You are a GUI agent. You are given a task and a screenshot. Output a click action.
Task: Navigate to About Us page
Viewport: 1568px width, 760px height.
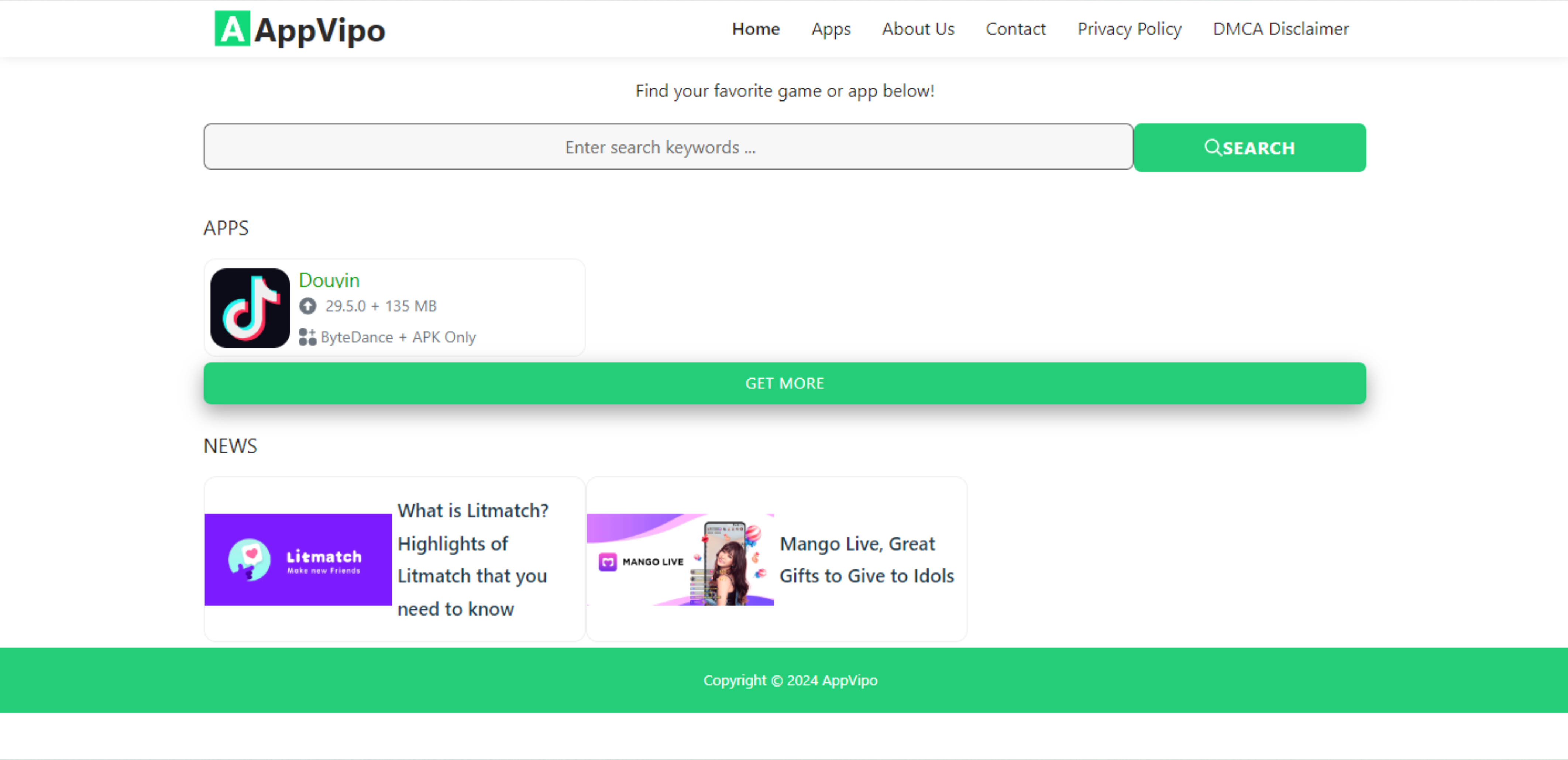pos(917,29)
